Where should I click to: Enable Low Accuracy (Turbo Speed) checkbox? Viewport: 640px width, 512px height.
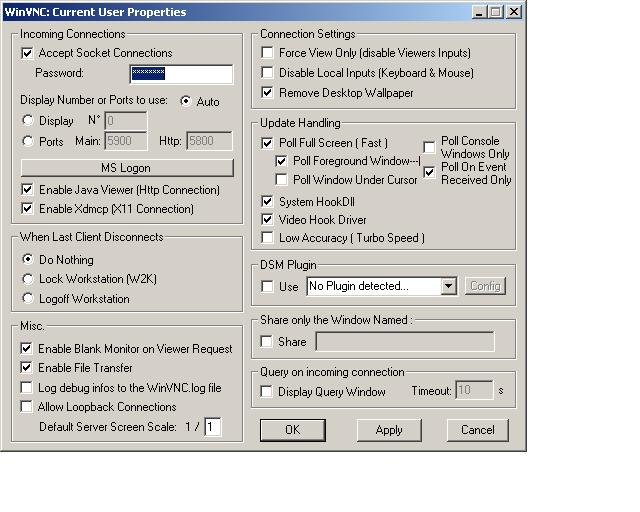pyautogui.click(x=267, y=238)
